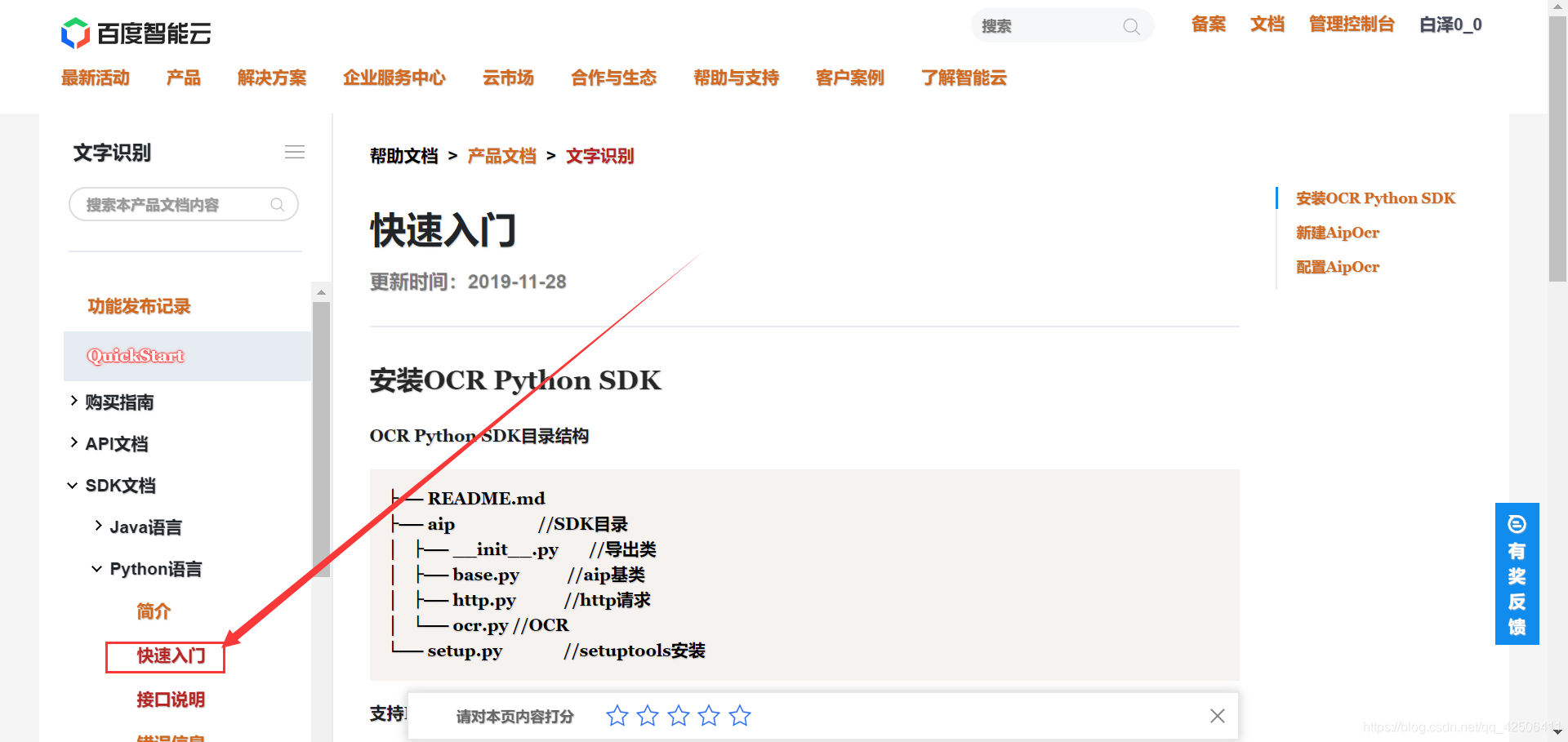This screenshot has width=1568, height=742.
Task: Jump to 配置AipOcr anchor
Action: pos(1338,267)
